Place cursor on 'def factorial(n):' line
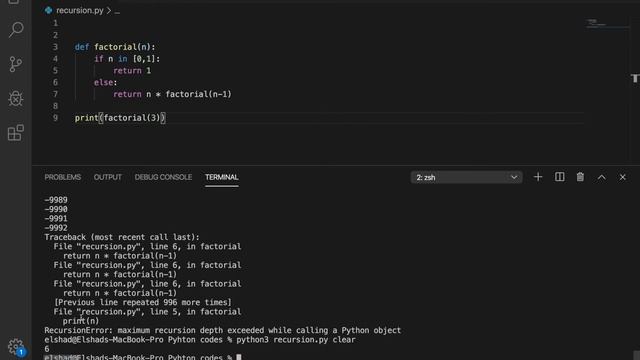The height and width of the screenshot is (360, 640). (115, 47)
